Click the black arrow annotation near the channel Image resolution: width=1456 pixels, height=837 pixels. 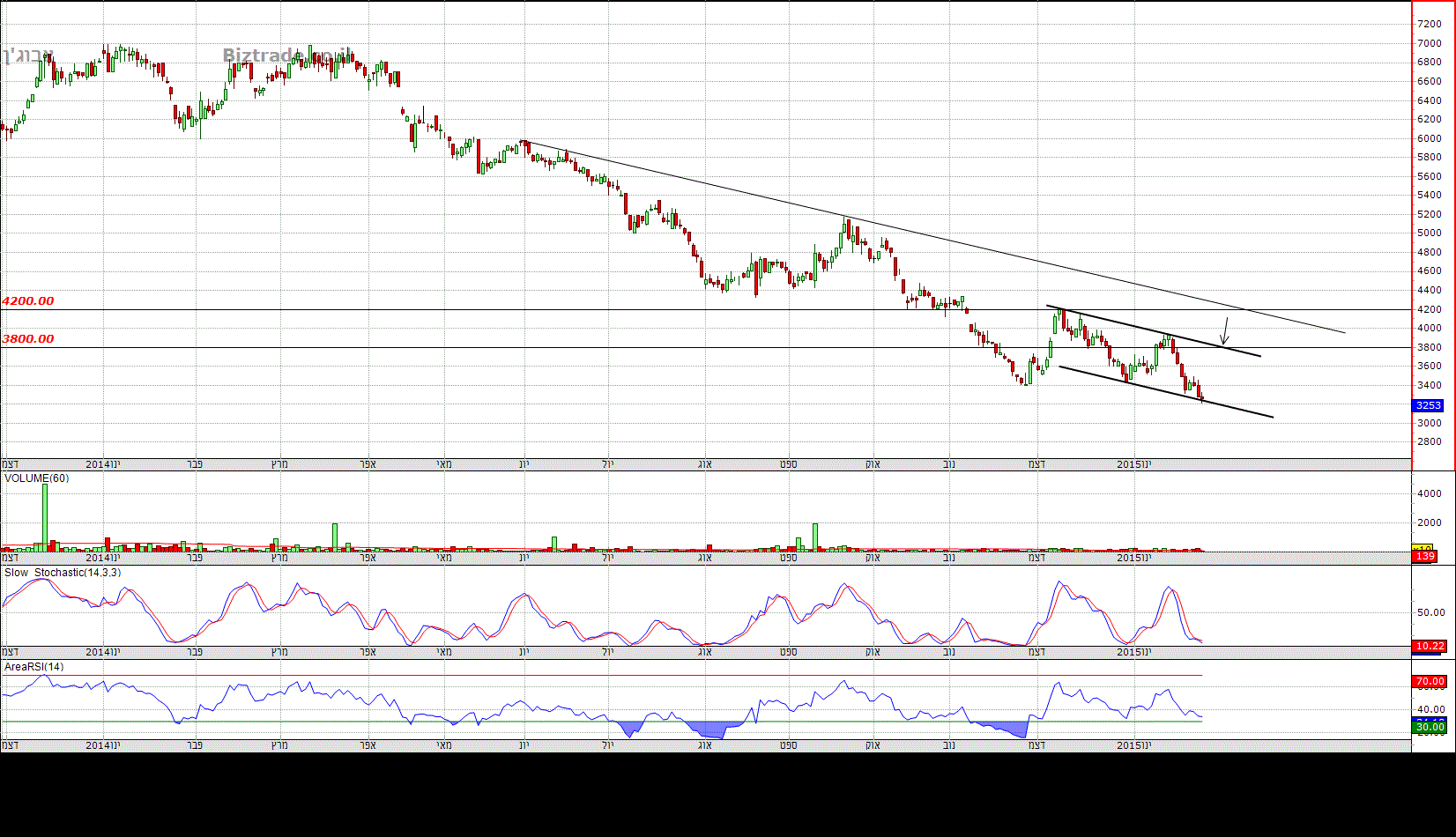[x=1223, y=332]
